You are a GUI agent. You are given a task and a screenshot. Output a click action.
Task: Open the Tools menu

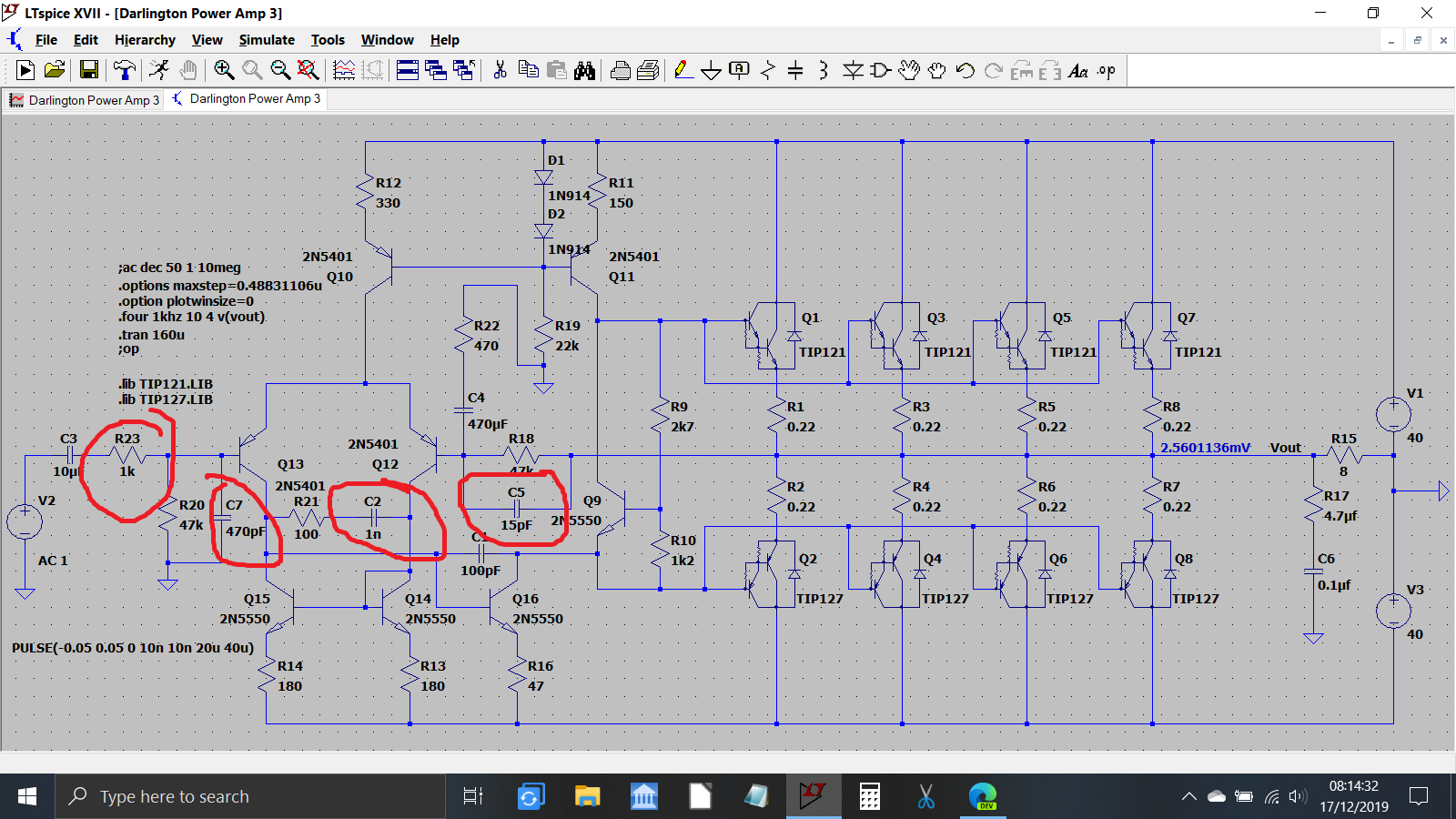328,40
